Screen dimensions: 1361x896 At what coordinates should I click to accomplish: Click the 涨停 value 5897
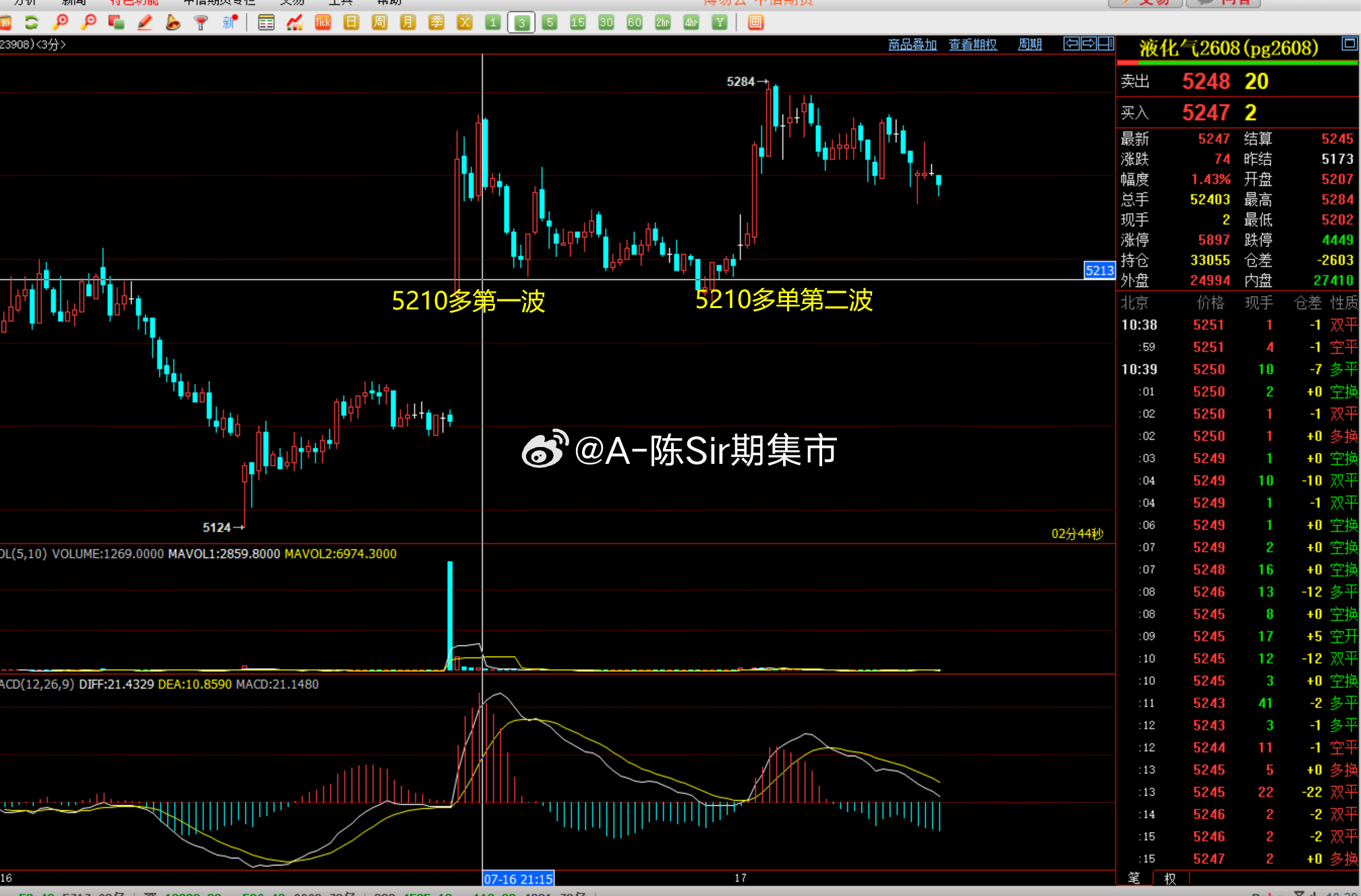tap(1214, 240)
